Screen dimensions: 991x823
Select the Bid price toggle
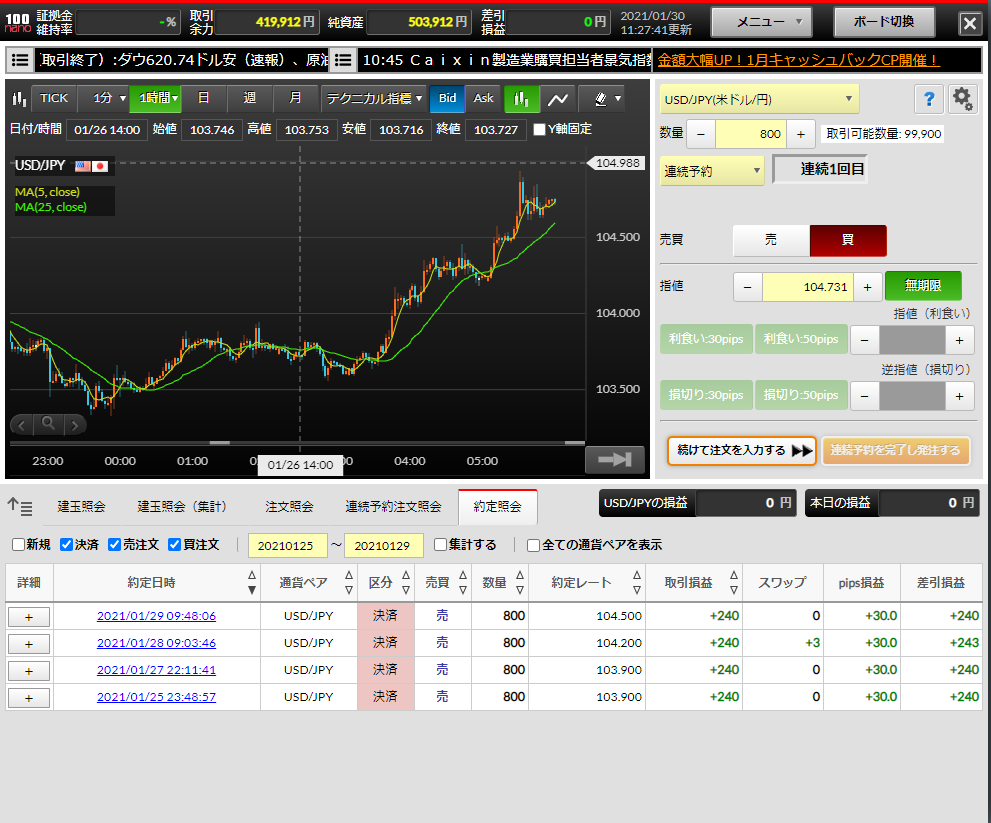click(x=447, y=99)
